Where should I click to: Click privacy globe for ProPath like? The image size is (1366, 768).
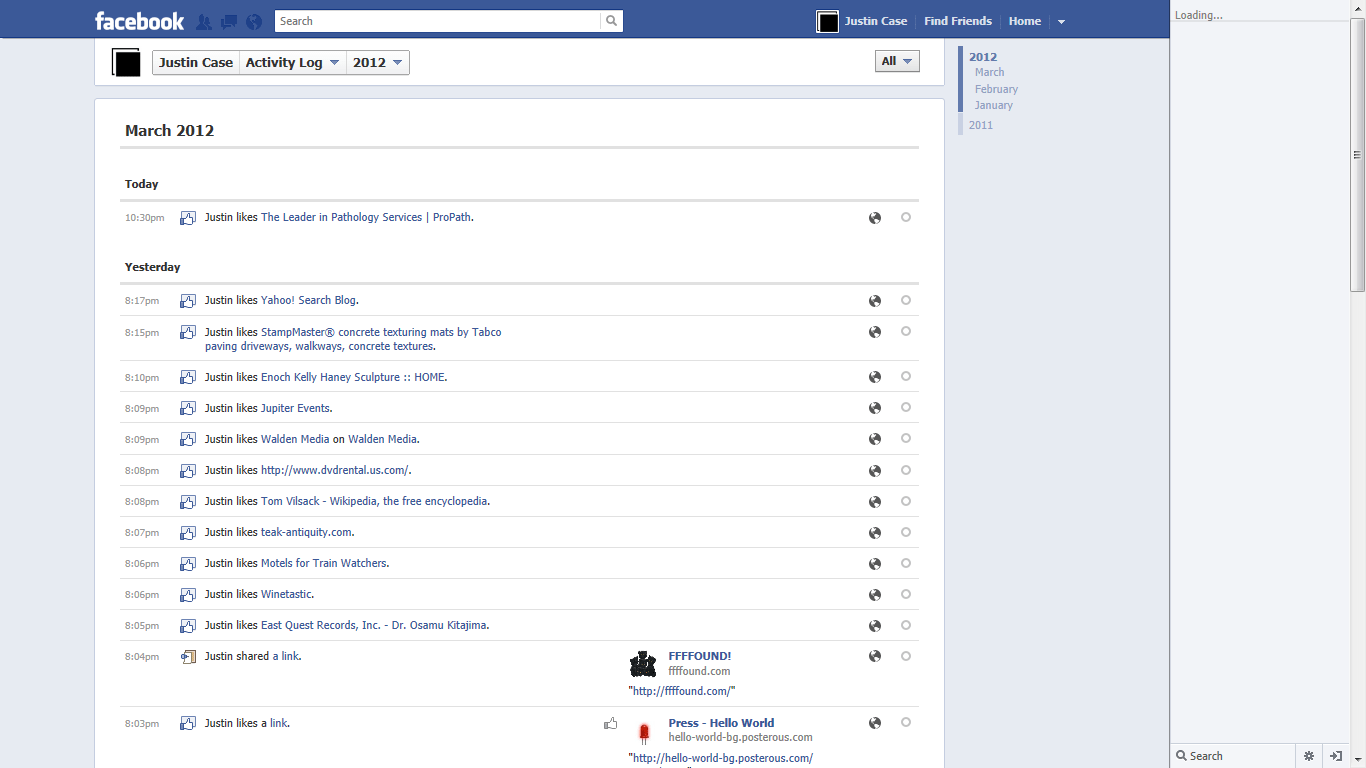(875, 218)
